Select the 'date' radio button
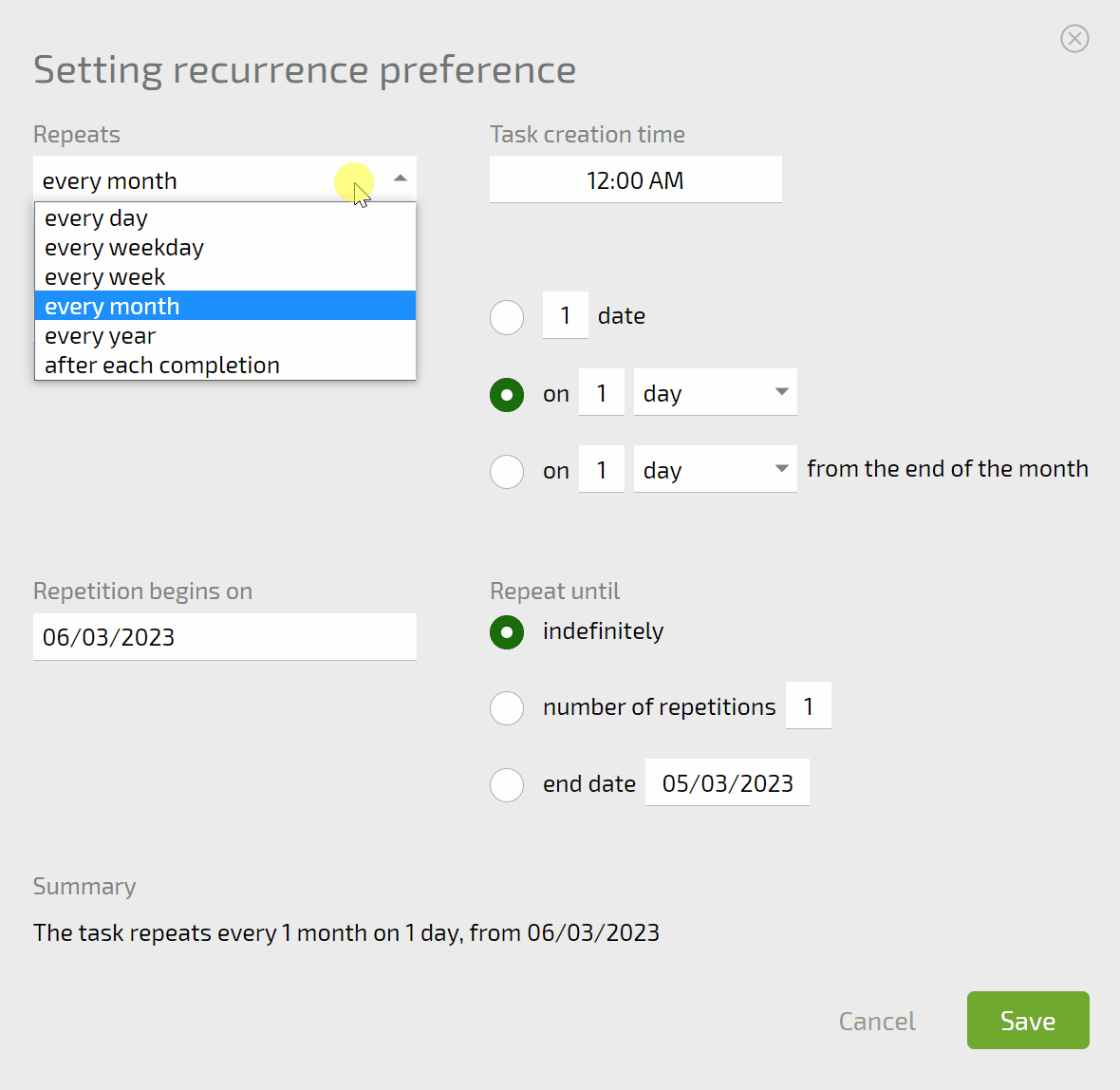Screen dimensions: 1120x1090 507,317
